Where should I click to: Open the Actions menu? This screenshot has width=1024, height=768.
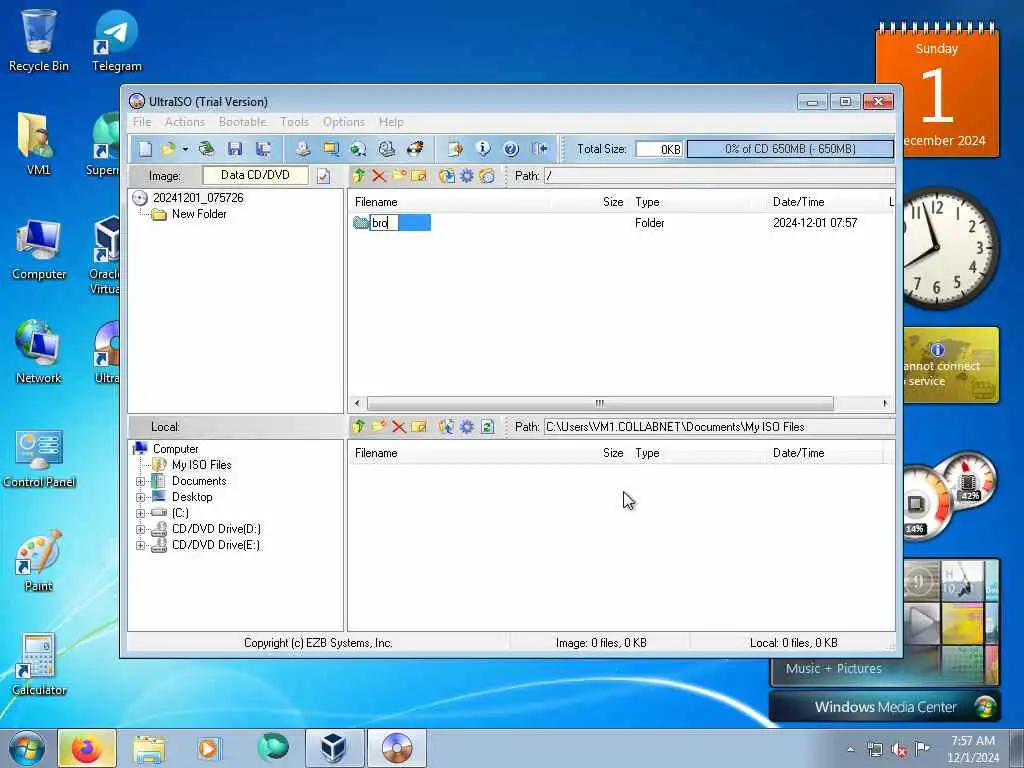[185, 122]
